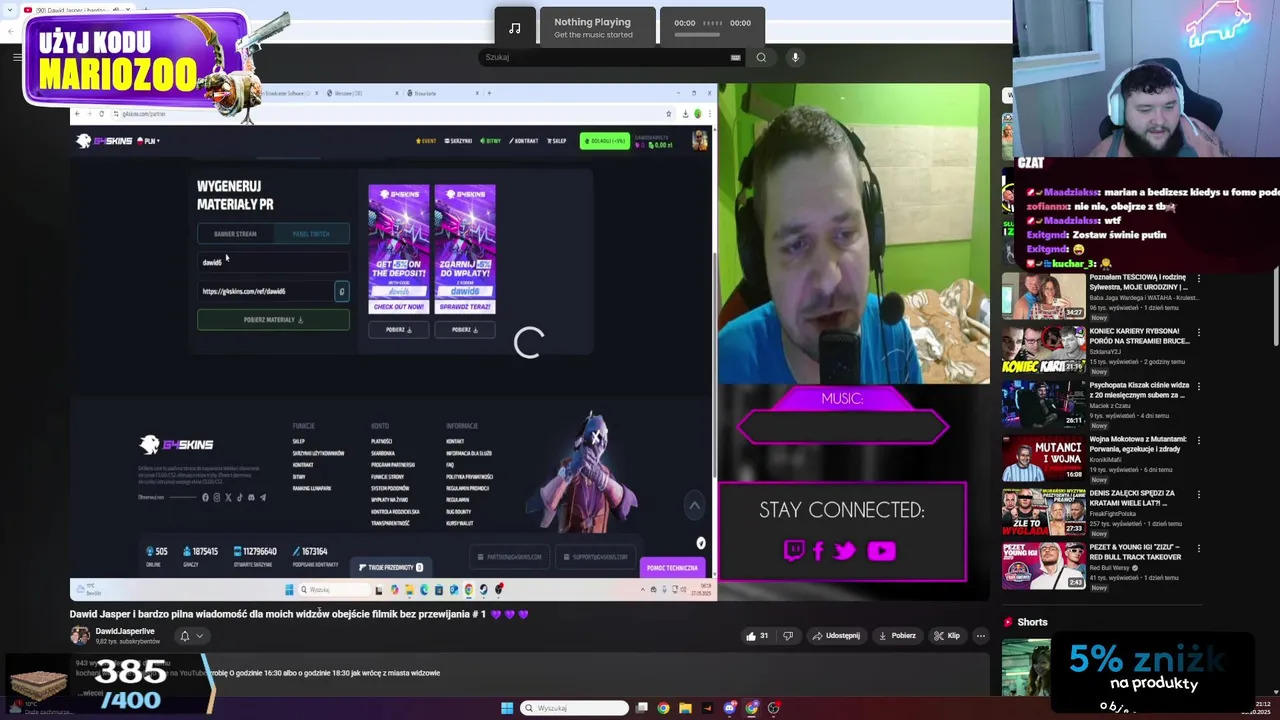Open the Facebook icon in G4Skins footer
The image size is (1280, 720).
[x=205, y=497]
